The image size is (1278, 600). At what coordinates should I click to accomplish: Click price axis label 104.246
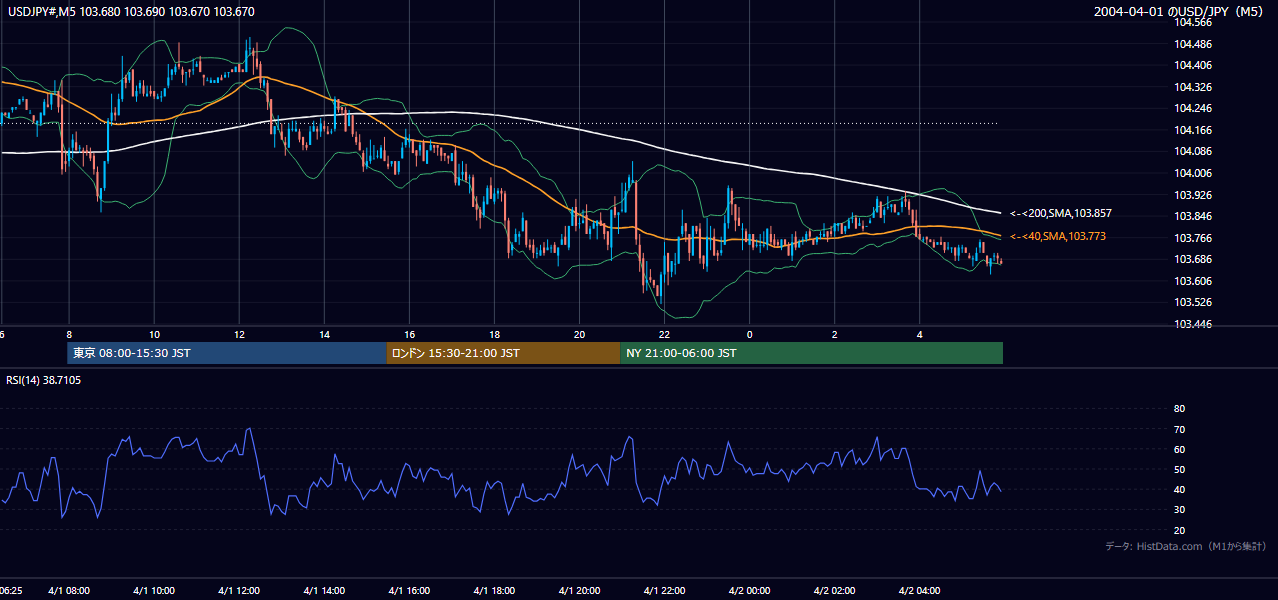(1192, 108)
